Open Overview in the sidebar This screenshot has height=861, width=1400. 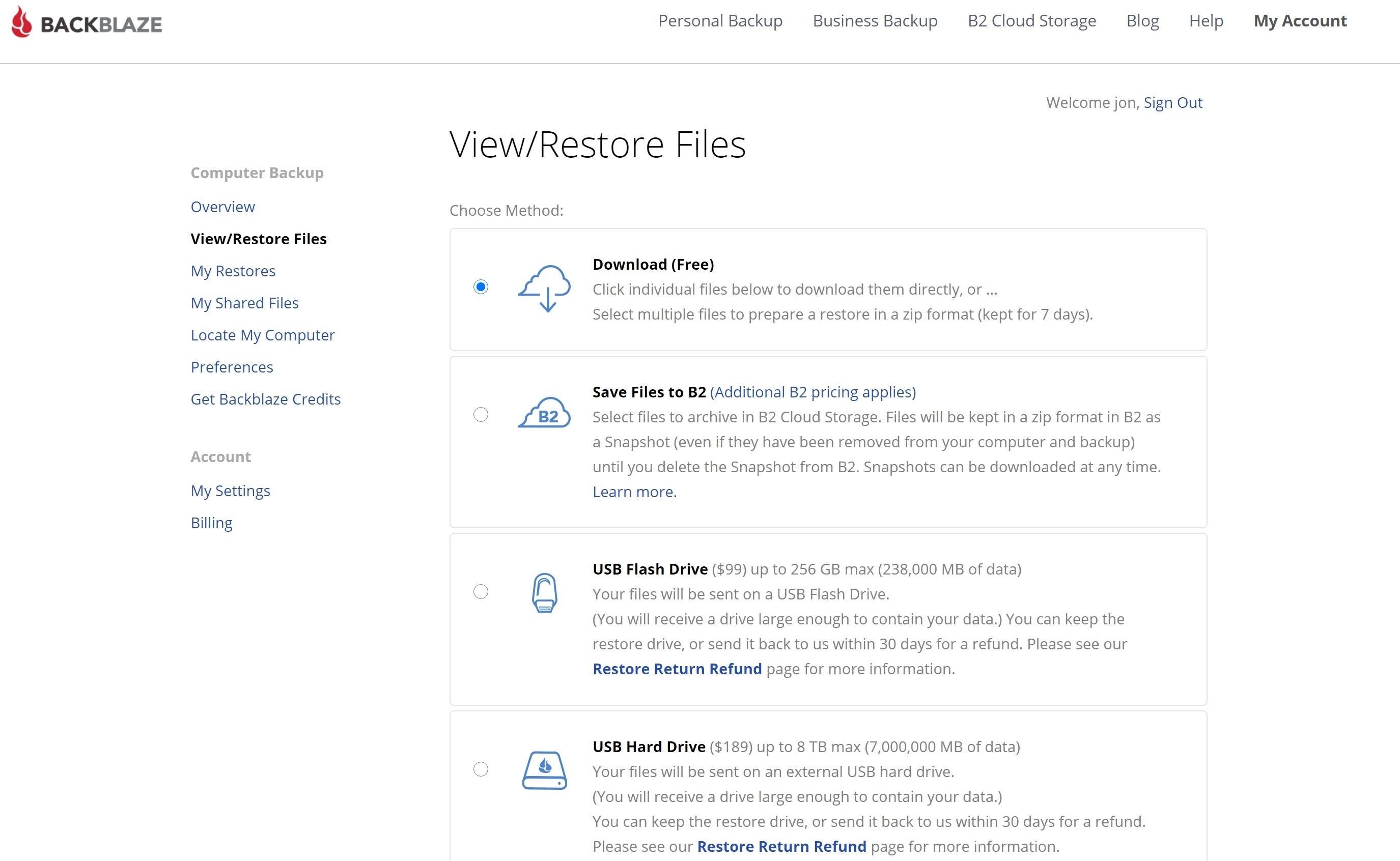click(x=222, y=207)
